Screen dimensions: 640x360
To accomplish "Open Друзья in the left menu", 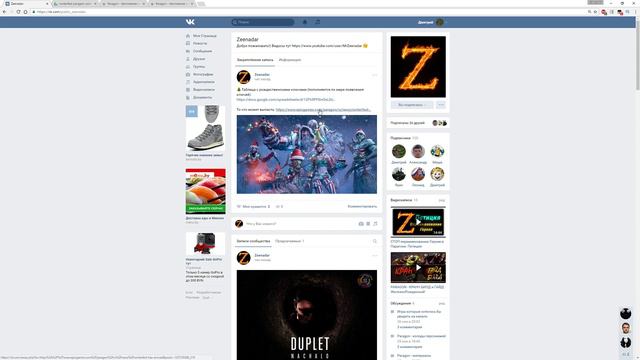I will point(199,59).
